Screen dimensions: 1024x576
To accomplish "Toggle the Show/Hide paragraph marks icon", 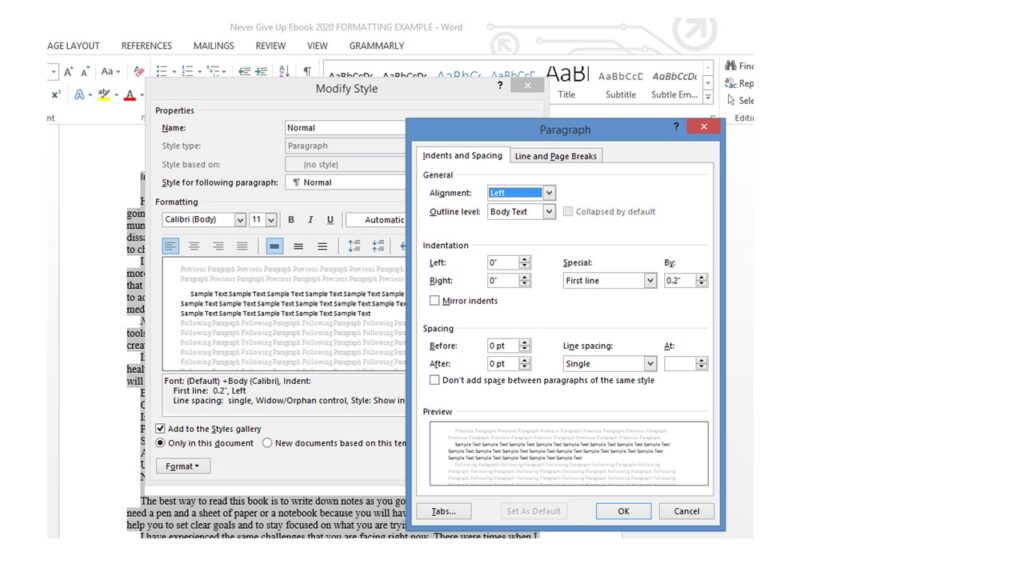I will [x=306, y=70].
